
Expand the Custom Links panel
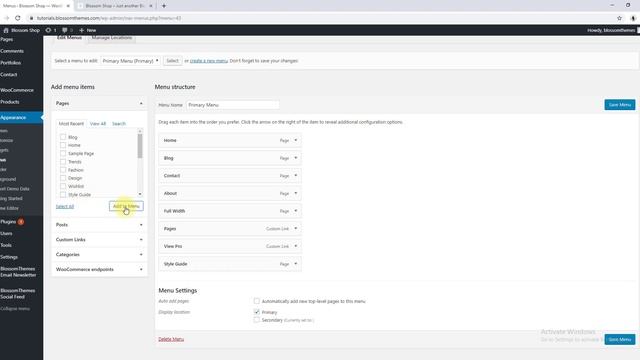tap(141, 240)
